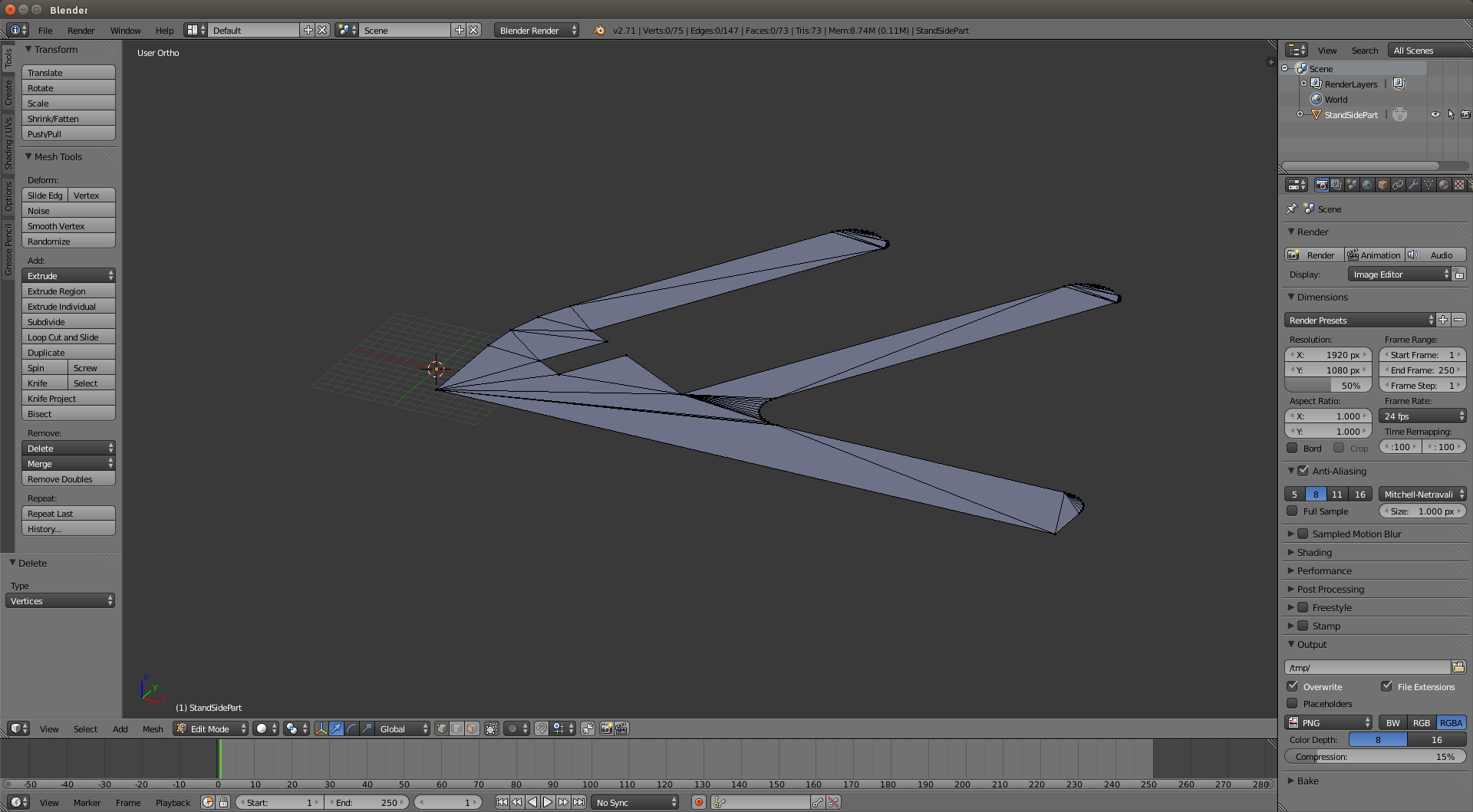This screenshot has height=812, width=1473.
Task: Disable the Anti-Aliasing checkbox
Action: tap(1303, 471)
